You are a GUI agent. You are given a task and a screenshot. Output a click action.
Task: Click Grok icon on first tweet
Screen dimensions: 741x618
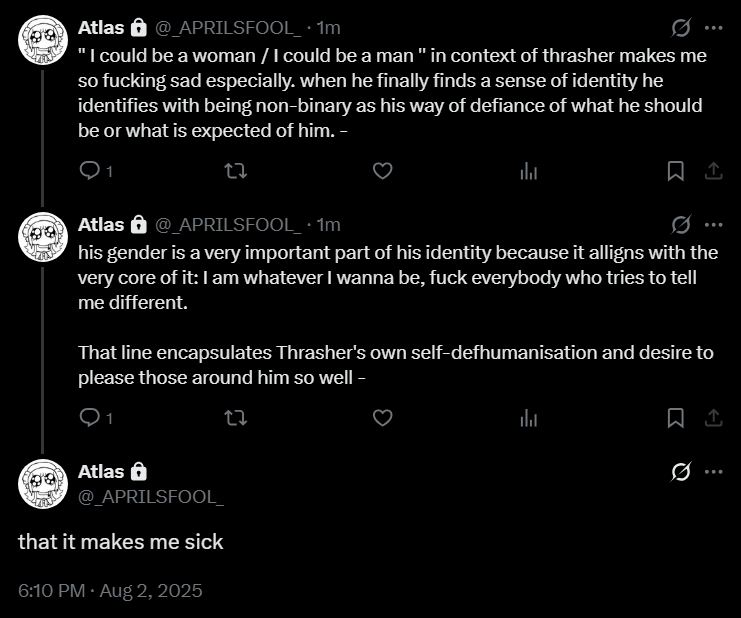pyautogui.click(x=681, y=28)
